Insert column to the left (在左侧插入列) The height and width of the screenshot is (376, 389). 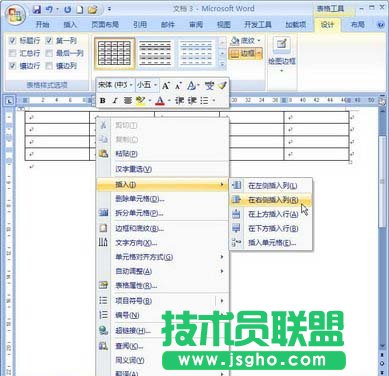(271, 185)
